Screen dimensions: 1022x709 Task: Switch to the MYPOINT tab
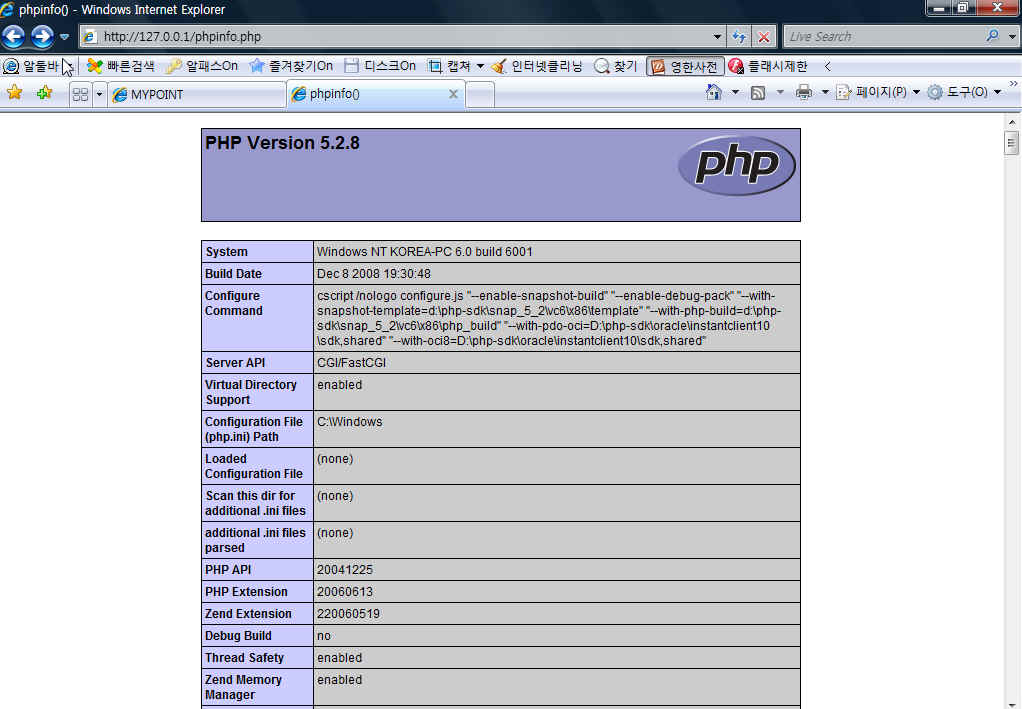(x=197, y=94)
